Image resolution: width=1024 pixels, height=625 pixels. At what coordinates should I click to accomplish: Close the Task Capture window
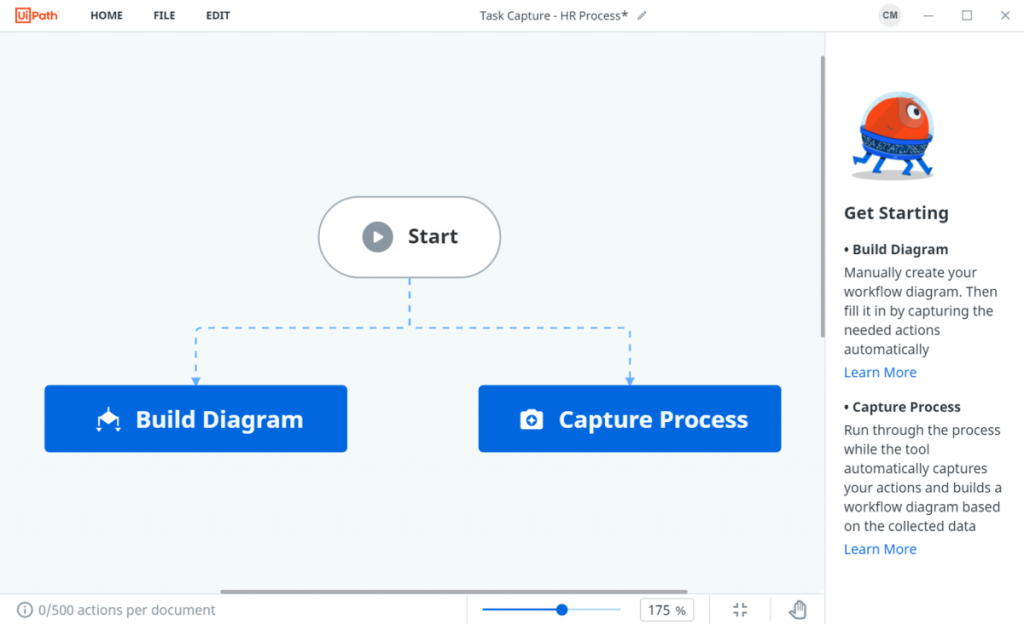pyautogui.click(x=1005, y=16)
